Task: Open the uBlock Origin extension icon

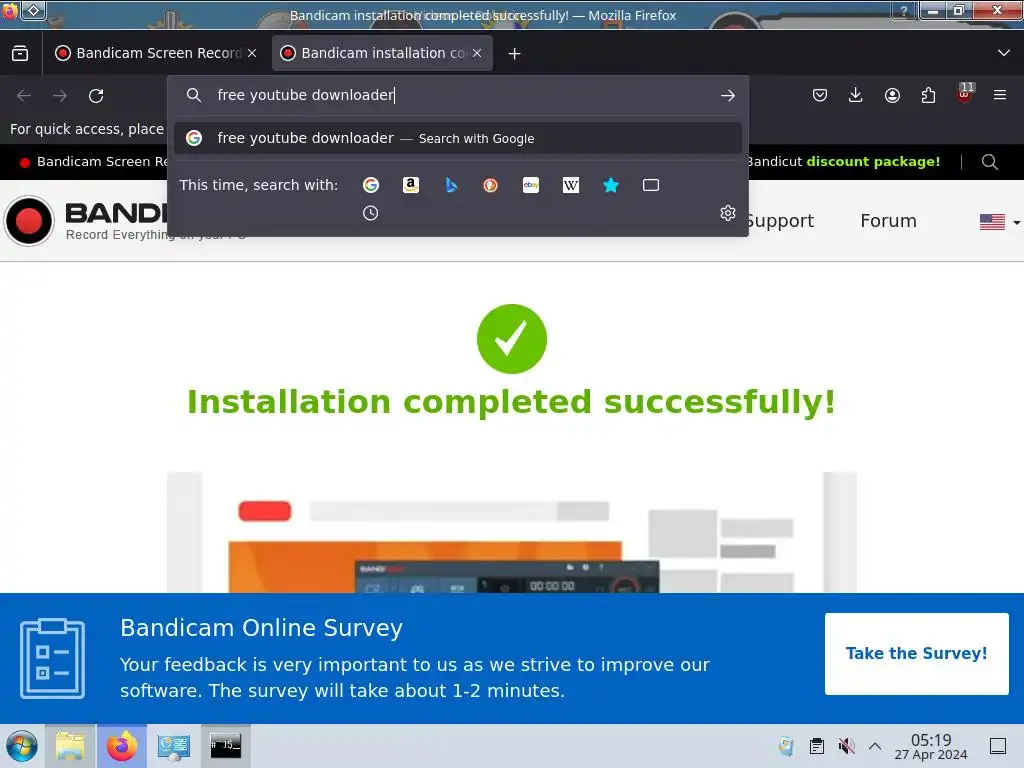Action: click(x=965, y=93)
